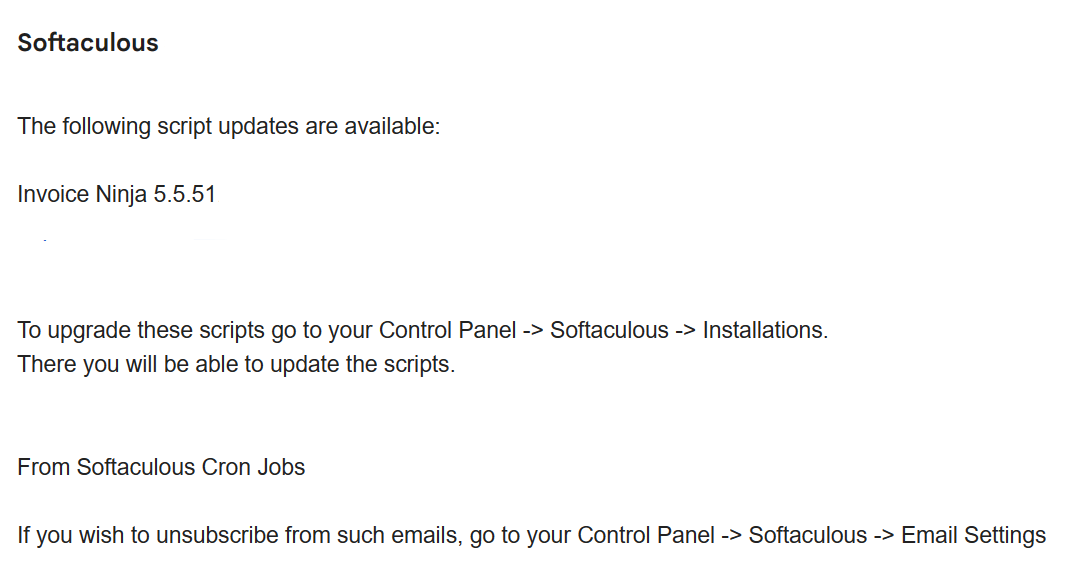
Task: Click the 'Email Settings' text
Action: point(973,536)
